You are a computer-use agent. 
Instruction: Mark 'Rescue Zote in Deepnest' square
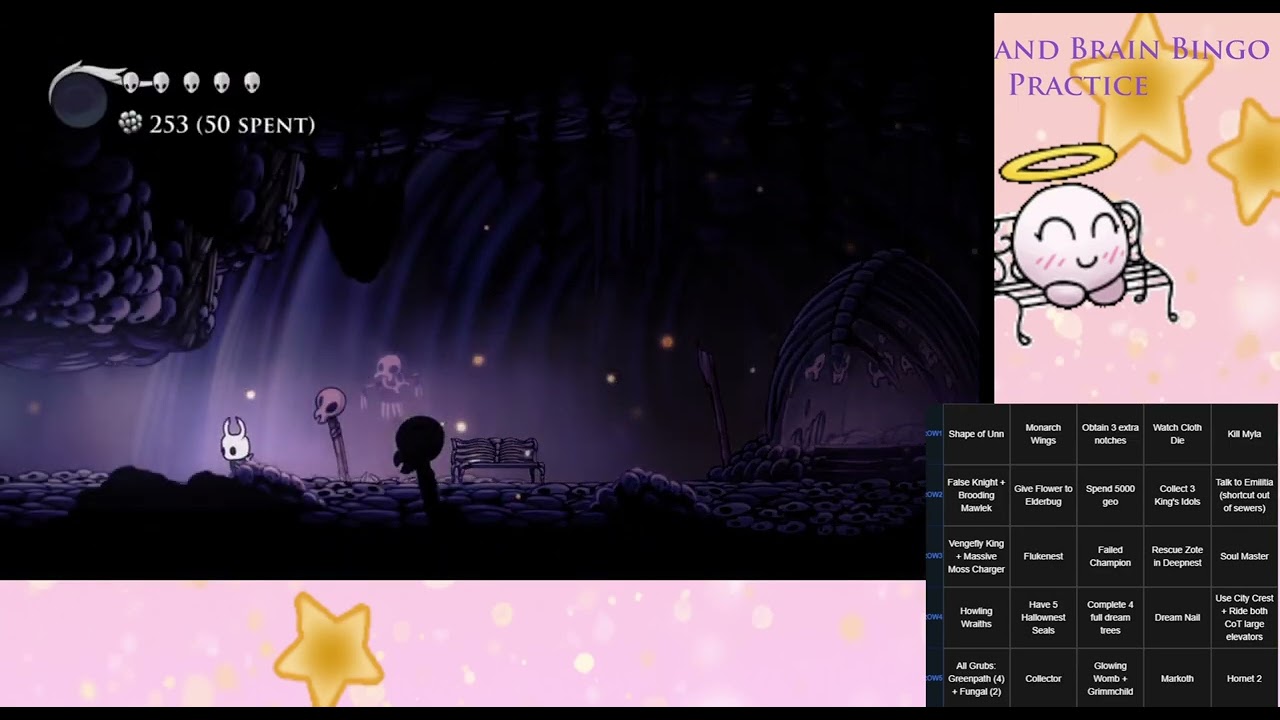pyautogui.click(x=1177, y=557)
